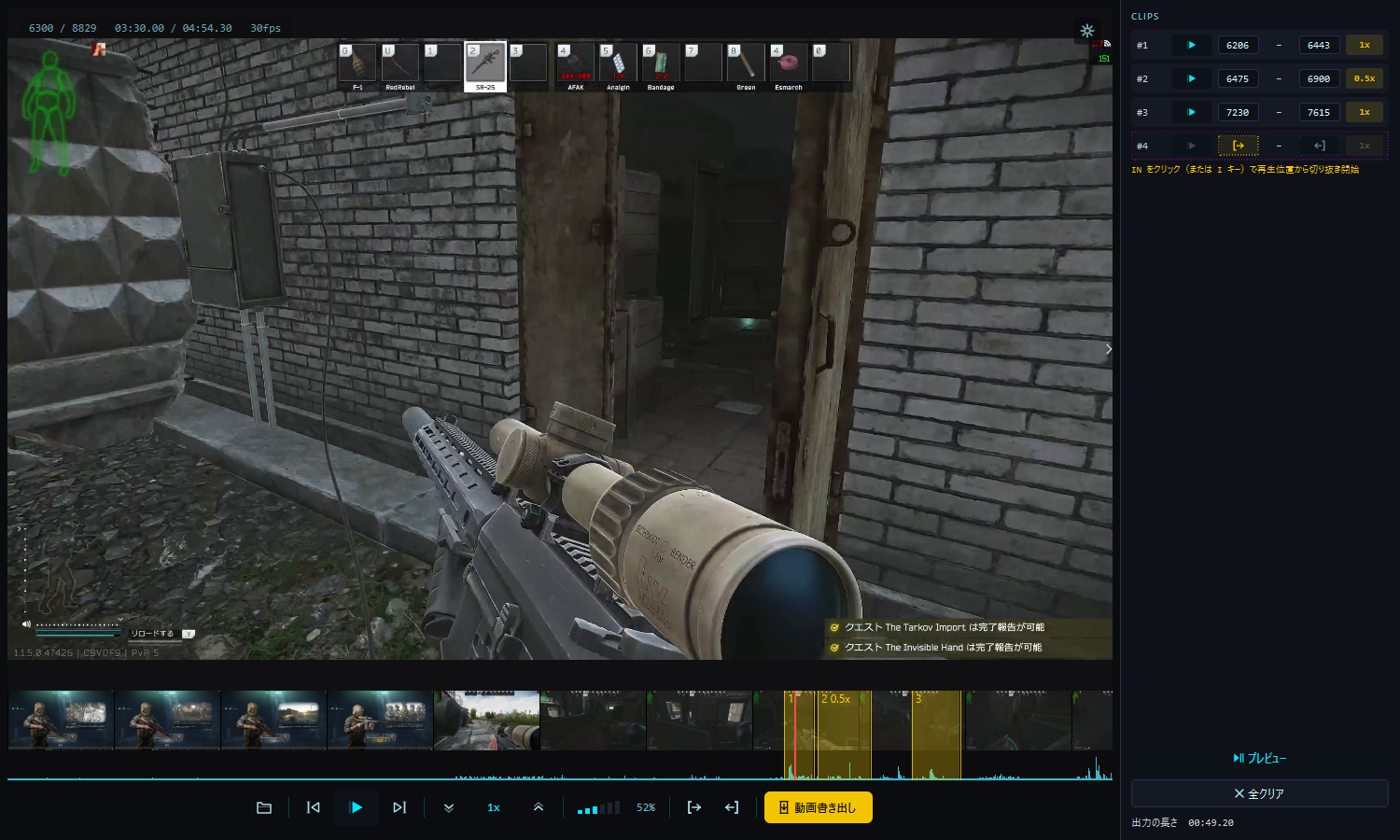Select clip region 1 on the timeline
Screen dimensions: 1400x840
tap(800, 734)
